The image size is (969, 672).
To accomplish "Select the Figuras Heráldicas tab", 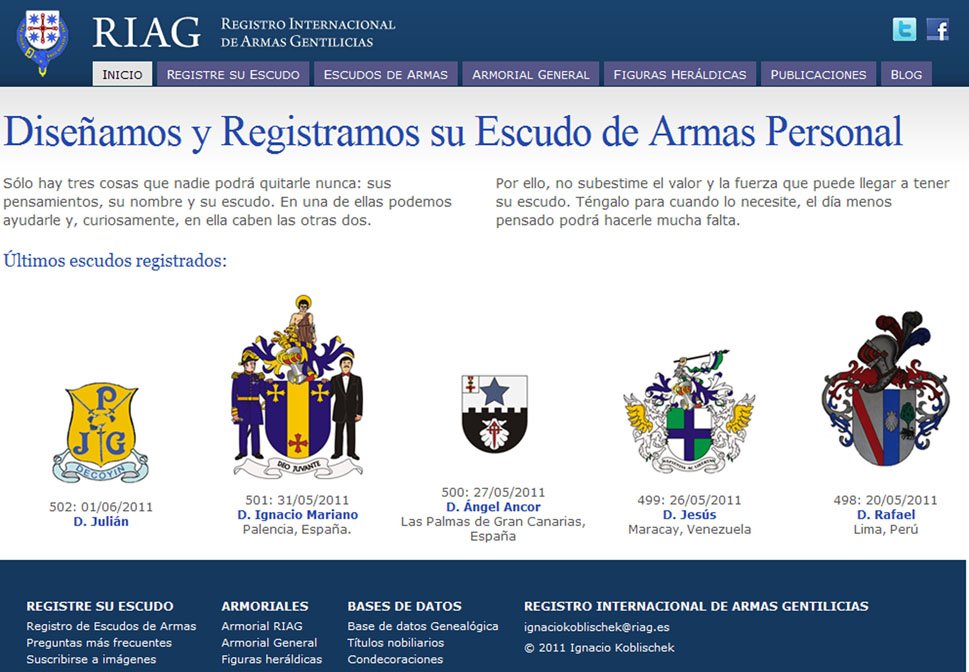I will 680,74.
